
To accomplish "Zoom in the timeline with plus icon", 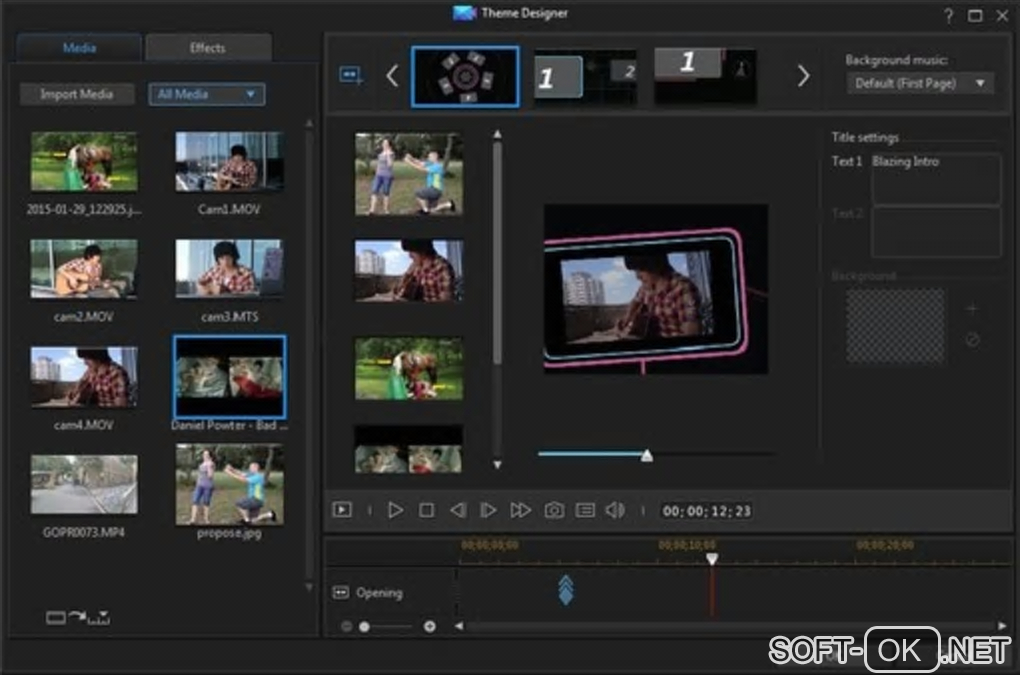I will click(430, 627).
